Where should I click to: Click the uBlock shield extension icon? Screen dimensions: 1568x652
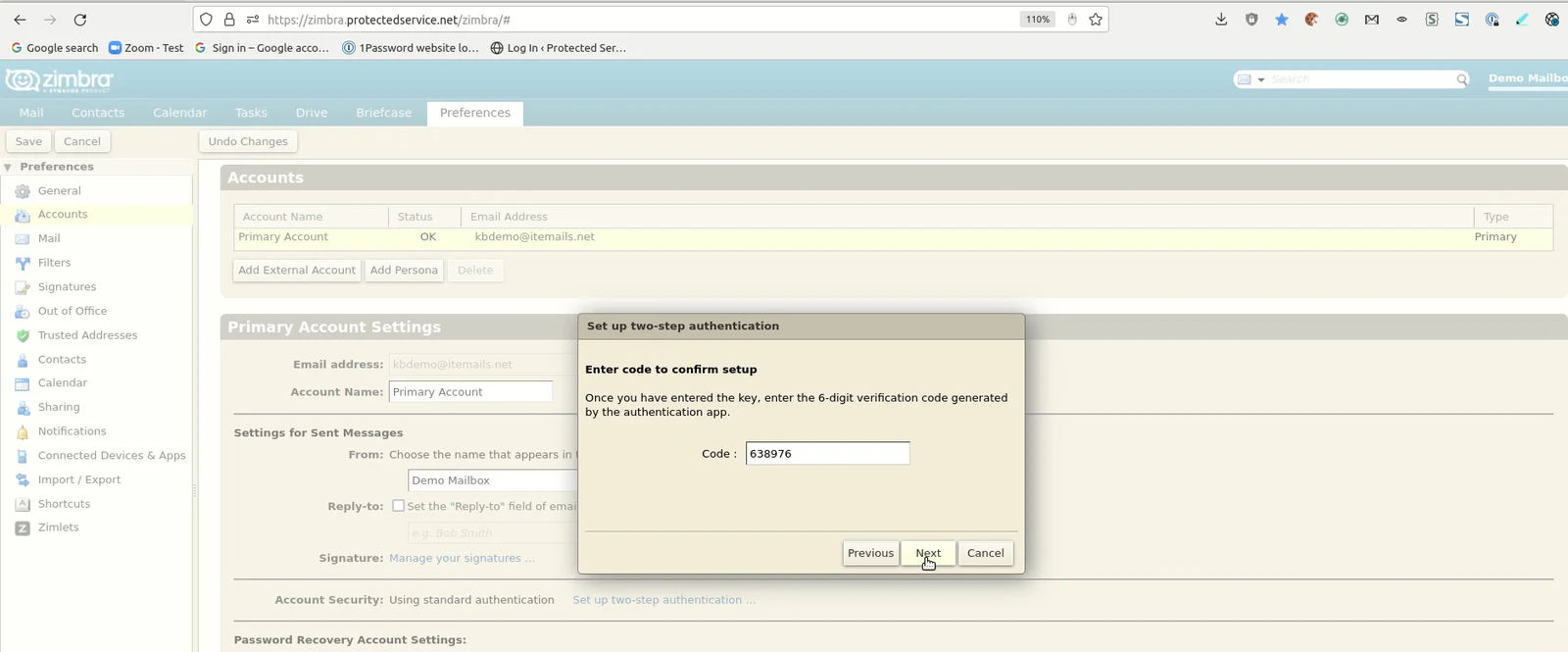pyautogui.click(x=1251, y=20)
